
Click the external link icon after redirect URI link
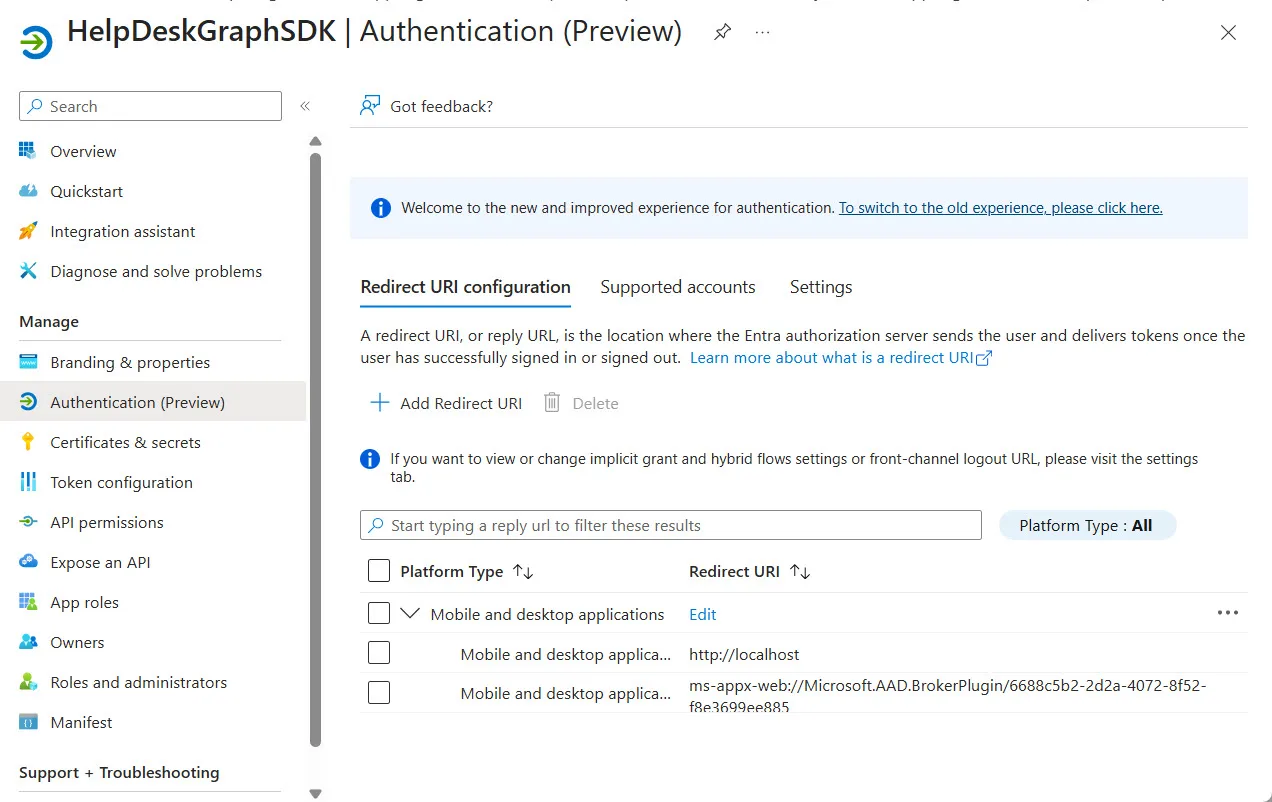[984, 358]
